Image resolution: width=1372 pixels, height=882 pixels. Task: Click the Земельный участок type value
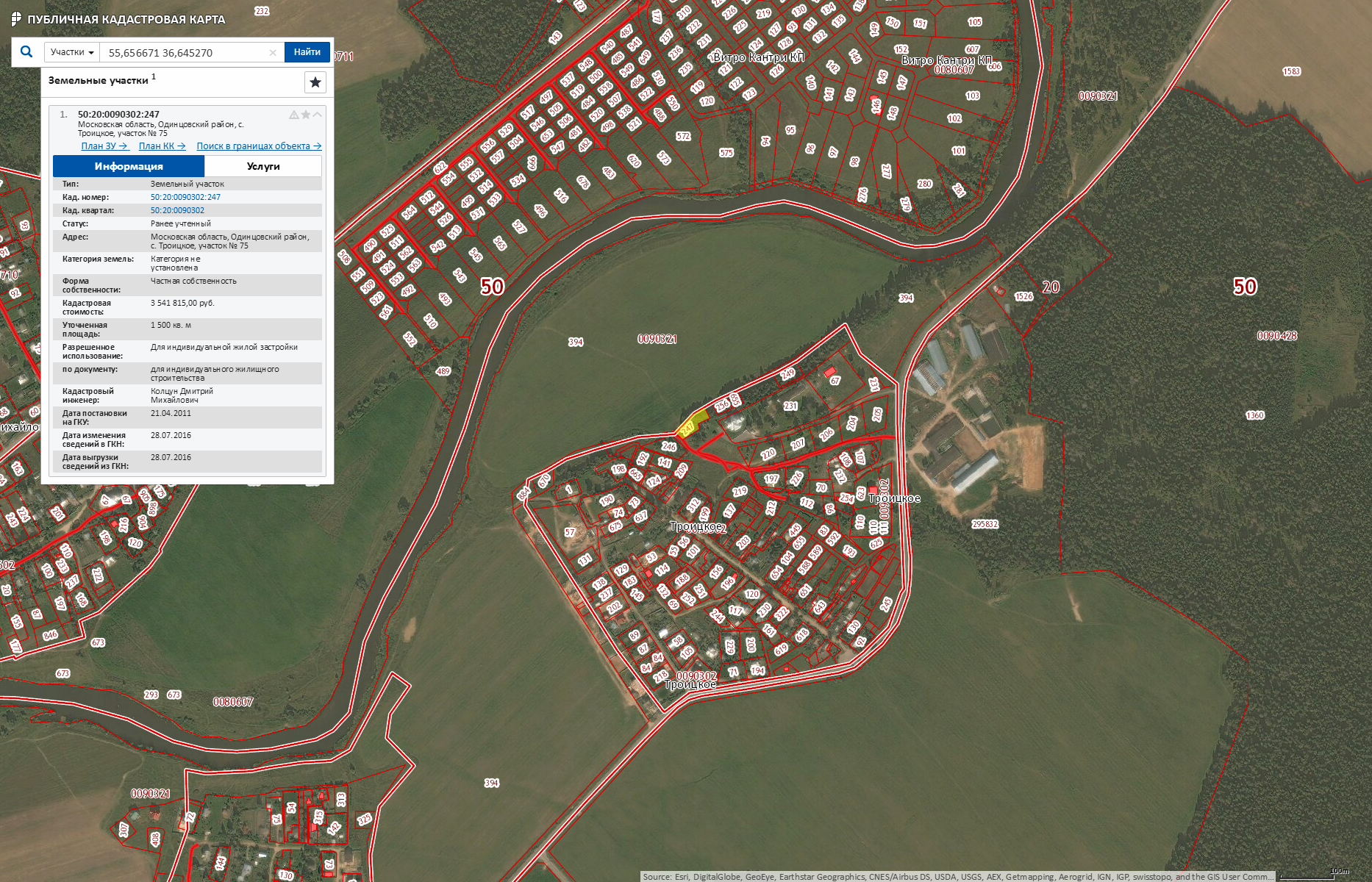pyautogui.click(x=187, y=184)
